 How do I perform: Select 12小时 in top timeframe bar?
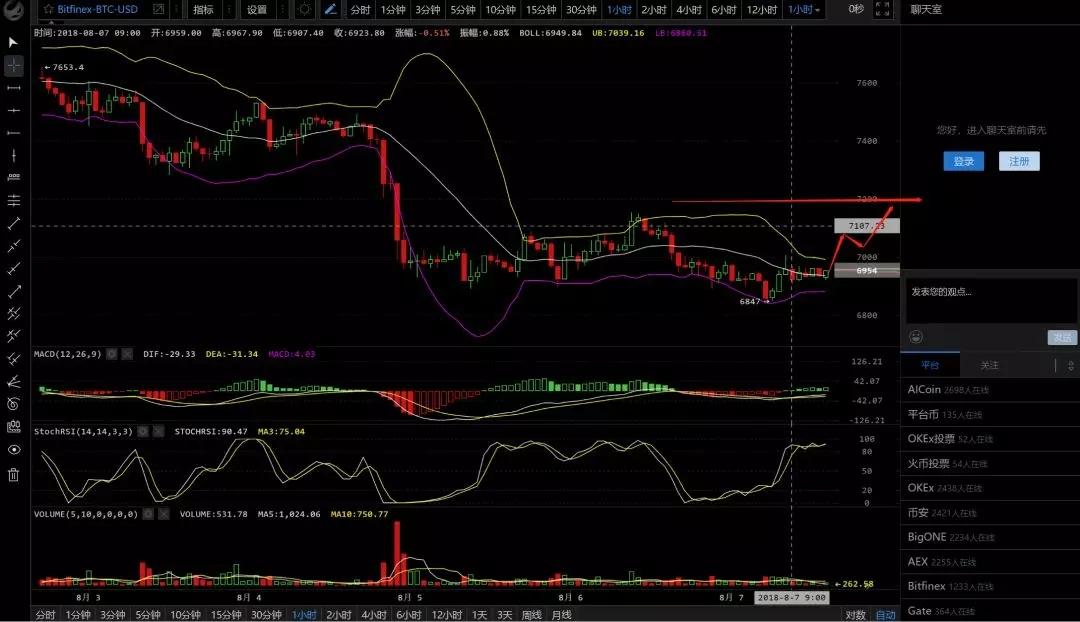[762, 10]
